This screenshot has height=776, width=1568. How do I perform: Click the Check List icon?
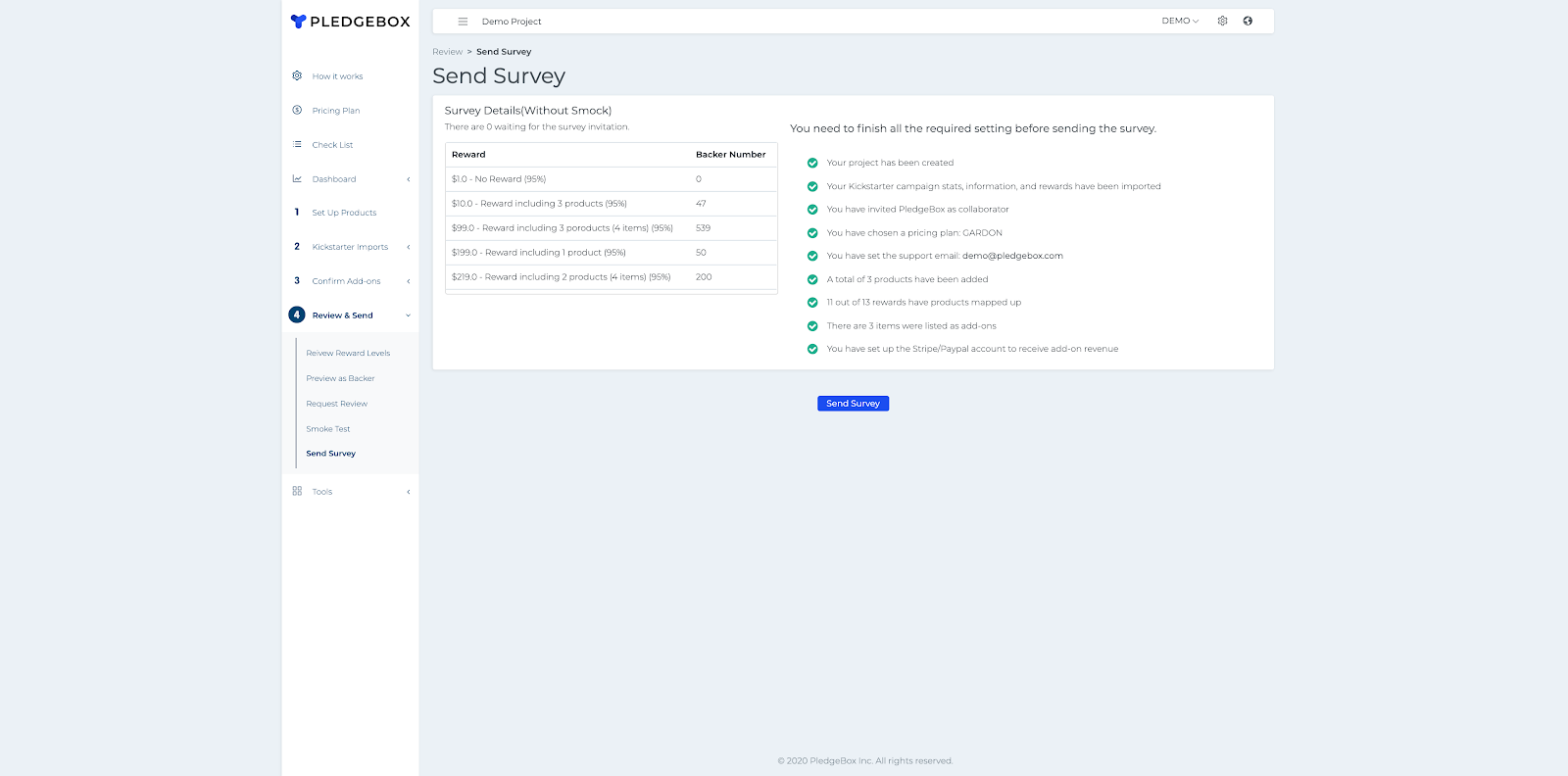pyautogui.click(x=297, y=144)
